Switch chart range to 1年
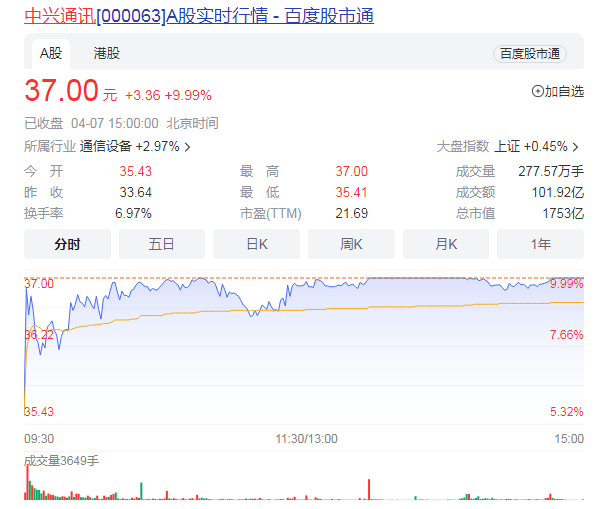This screenshot has width=603, height=509. coord(540,244)
